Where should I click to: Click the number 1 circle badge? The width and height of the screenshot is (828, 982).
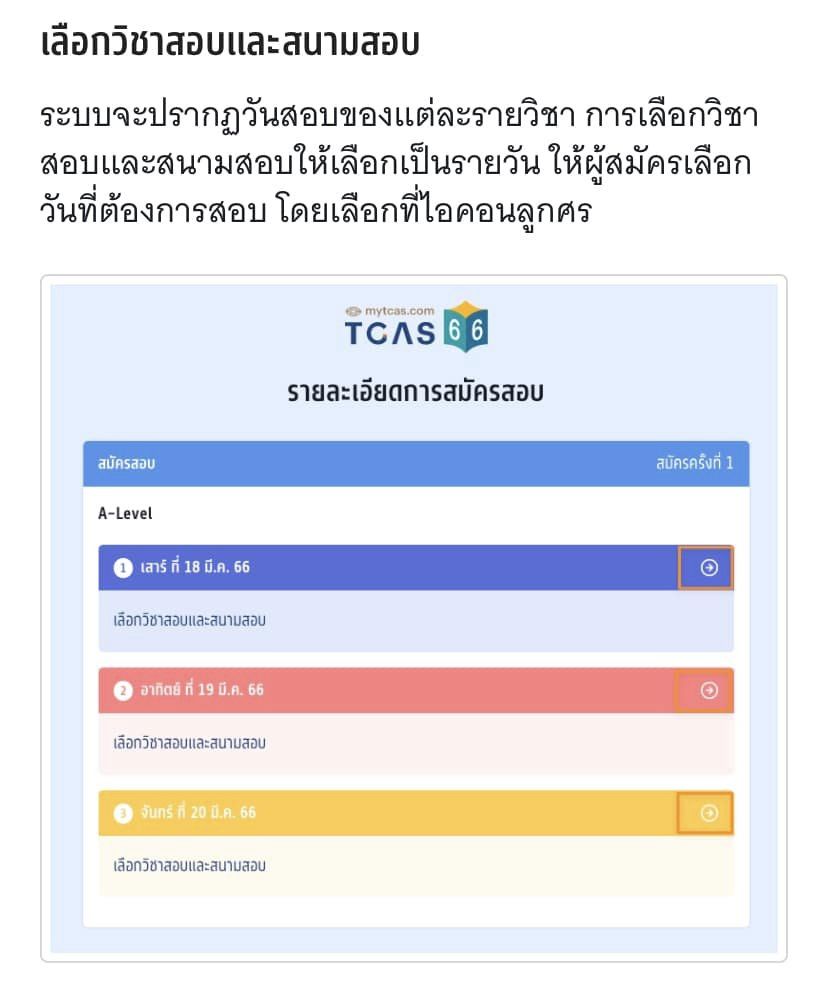(123, 568)
